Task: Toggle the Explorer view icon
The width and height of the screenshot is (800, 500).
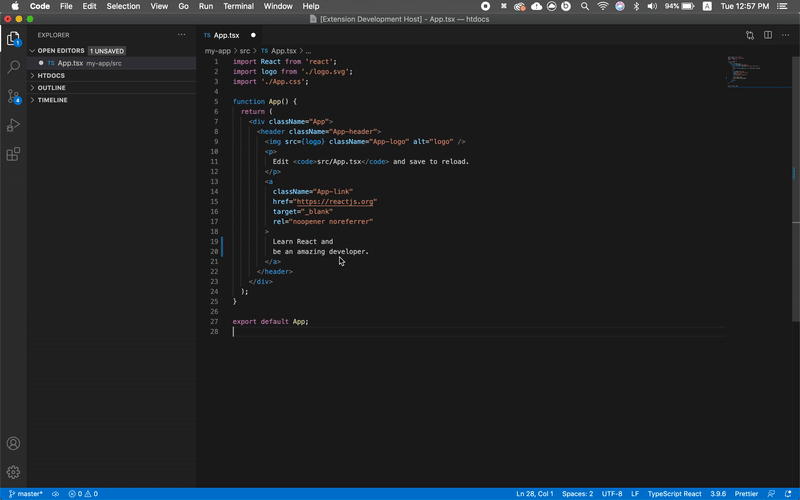Action: tap(14, 40)
